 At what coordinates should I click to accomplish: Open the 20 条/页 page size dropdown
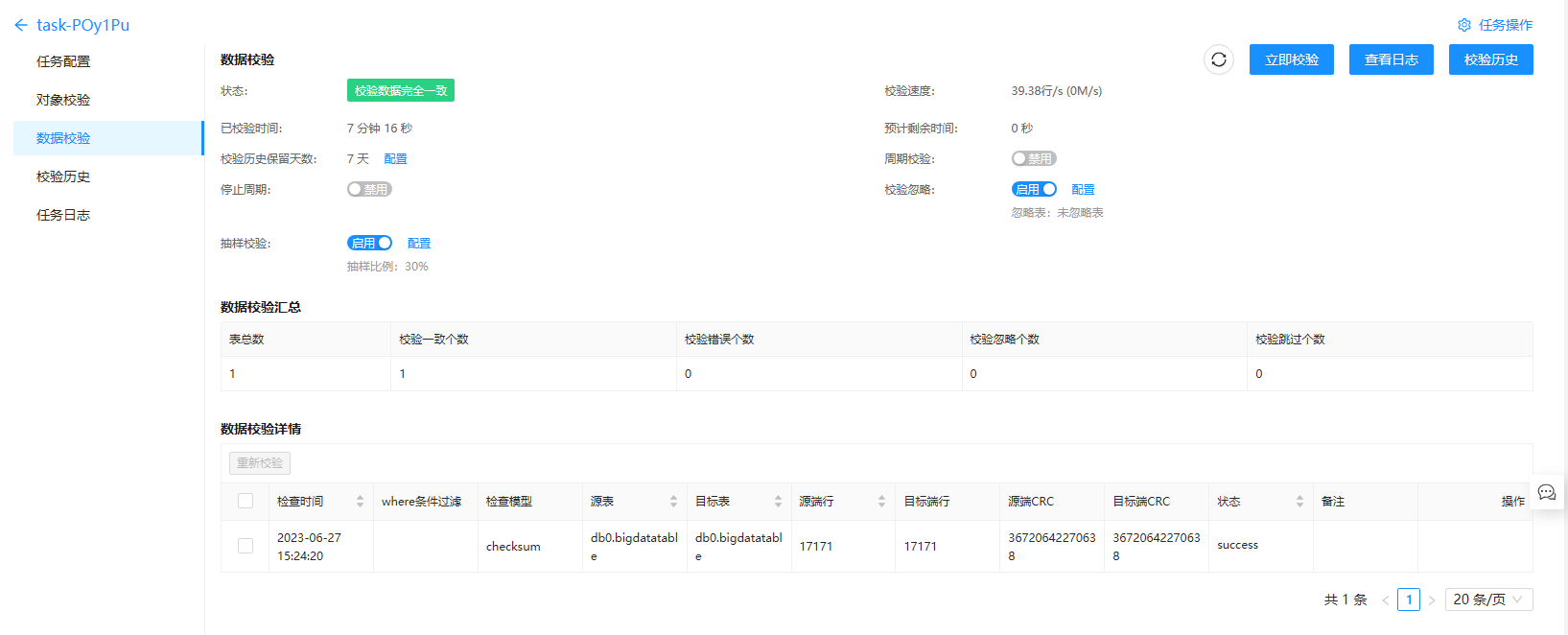coord(1488,600)
